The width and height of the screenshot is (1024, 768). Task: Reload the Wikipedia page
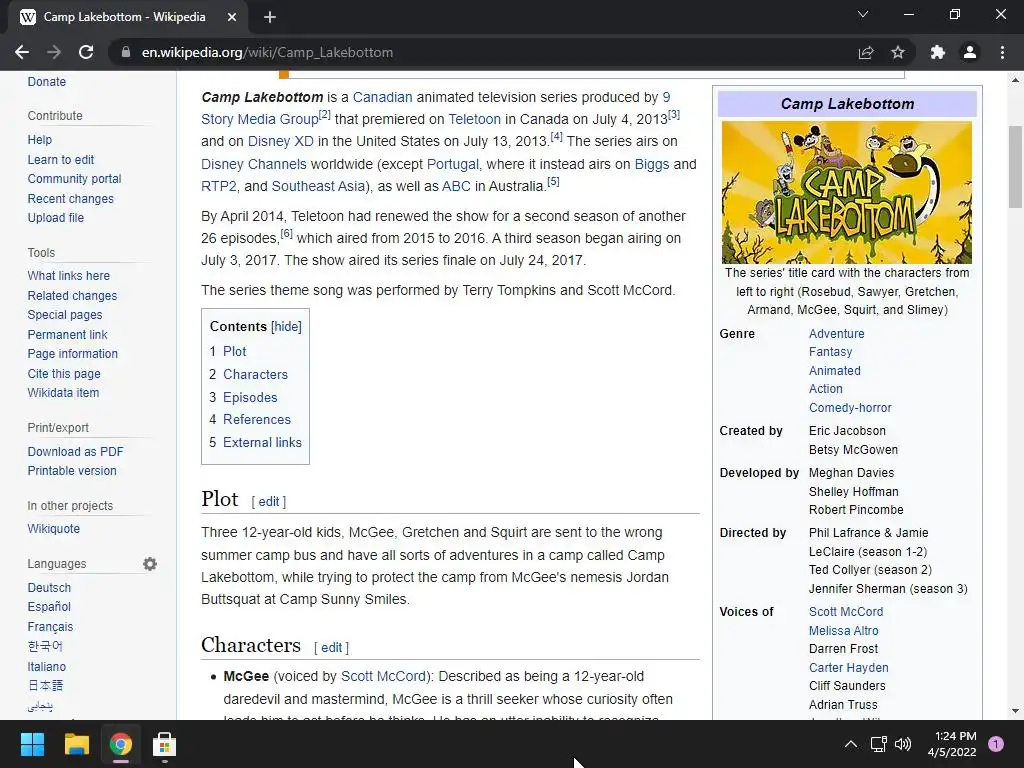pyautogui.click(x=86, y=52)
